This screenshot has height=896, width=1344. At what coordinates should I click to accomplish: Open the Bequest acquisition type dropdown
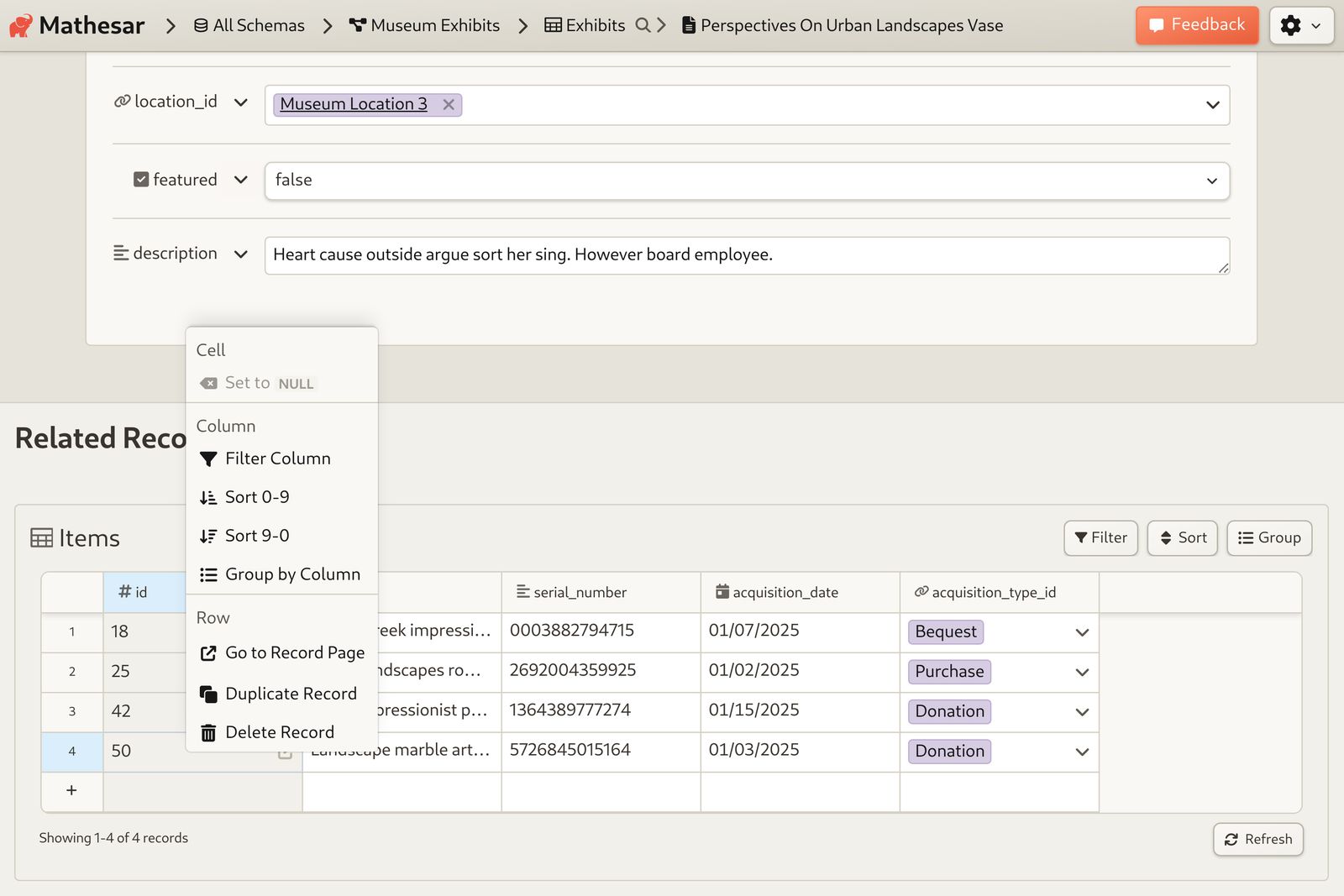coord(1082,632)
